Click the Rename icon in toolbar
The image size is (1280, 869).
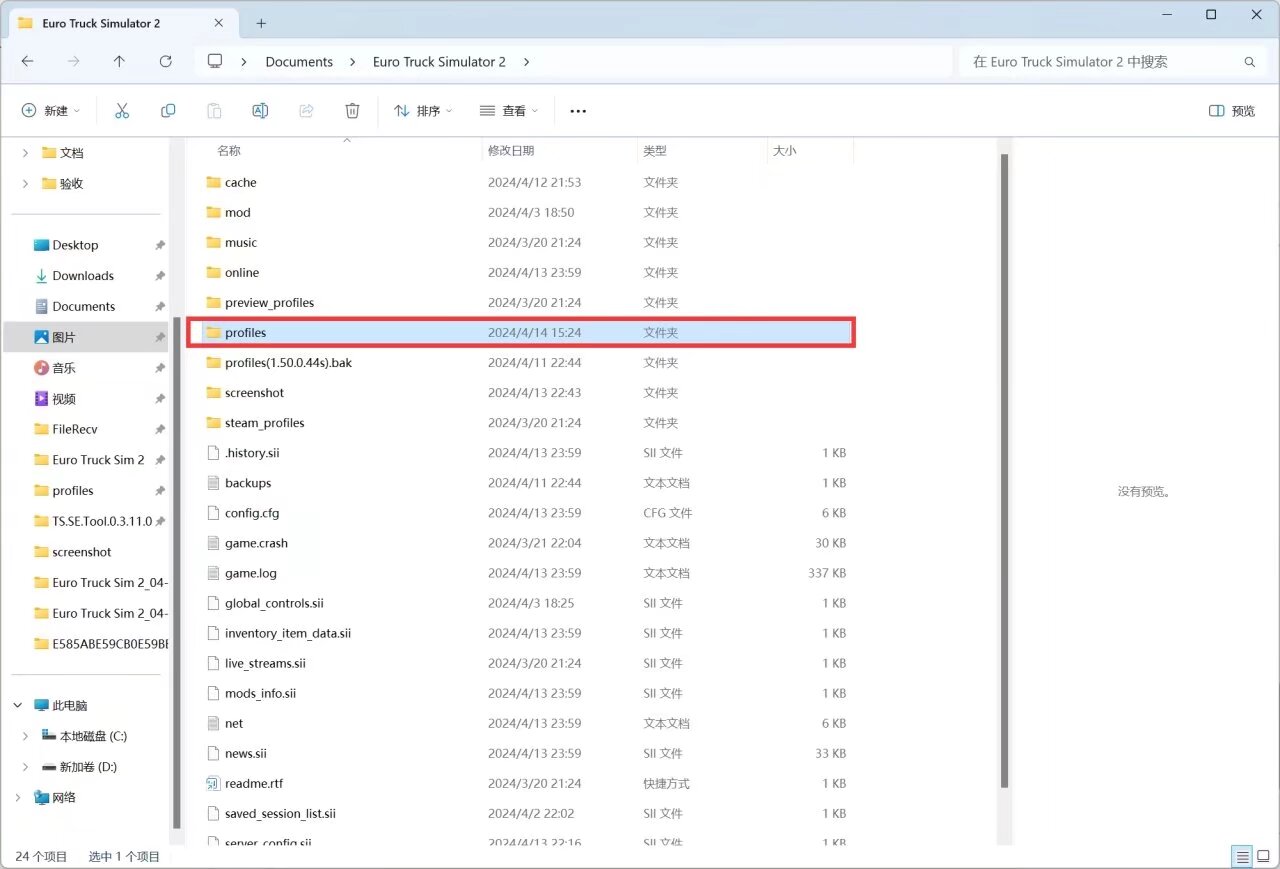pos(260,111)
